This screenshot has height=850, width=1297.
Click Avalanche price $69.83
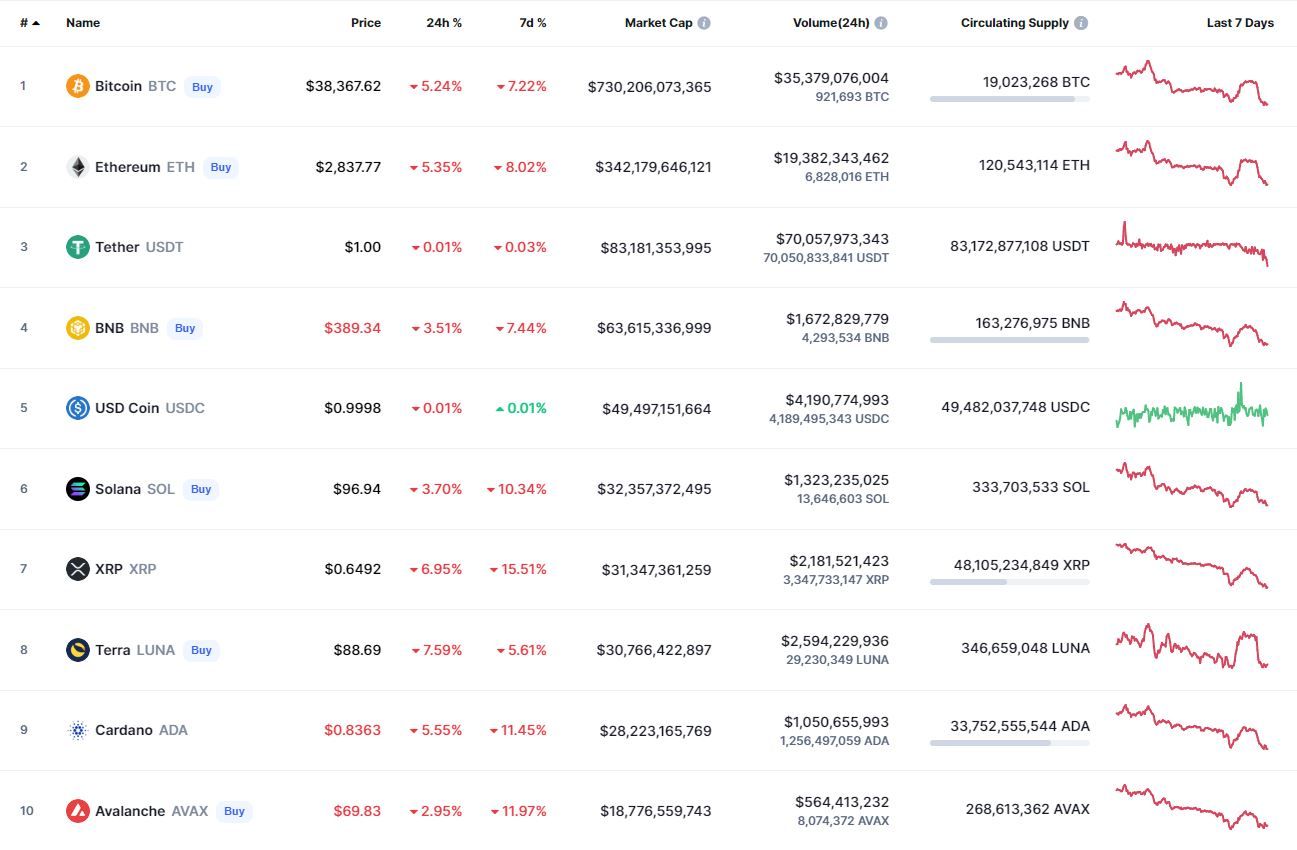pyautogui.click(x=357, y=811)
